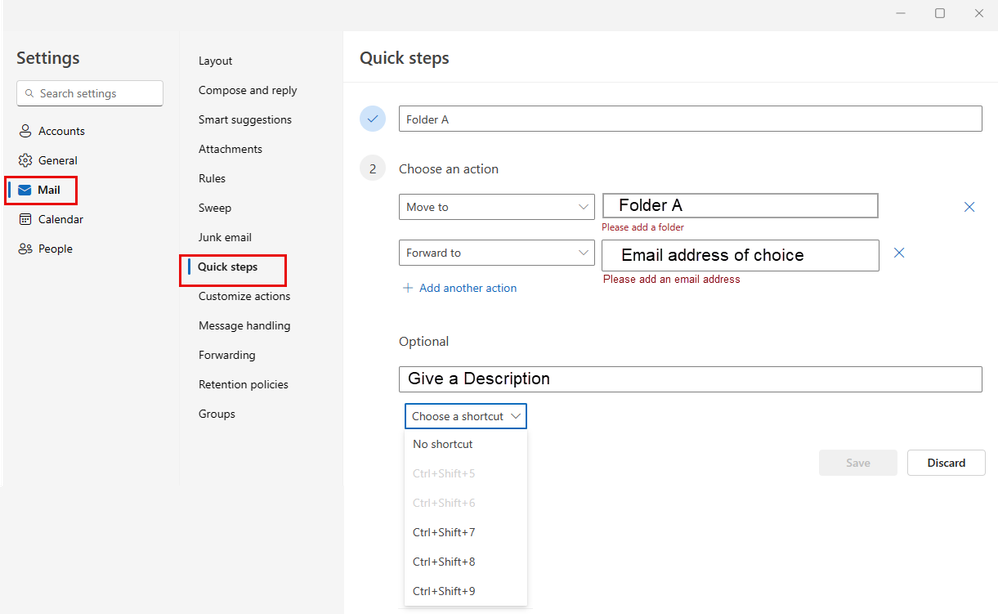This screenshot has width=998, height=614.
Task: Click the quick step description field
Action: click(690, 379)
